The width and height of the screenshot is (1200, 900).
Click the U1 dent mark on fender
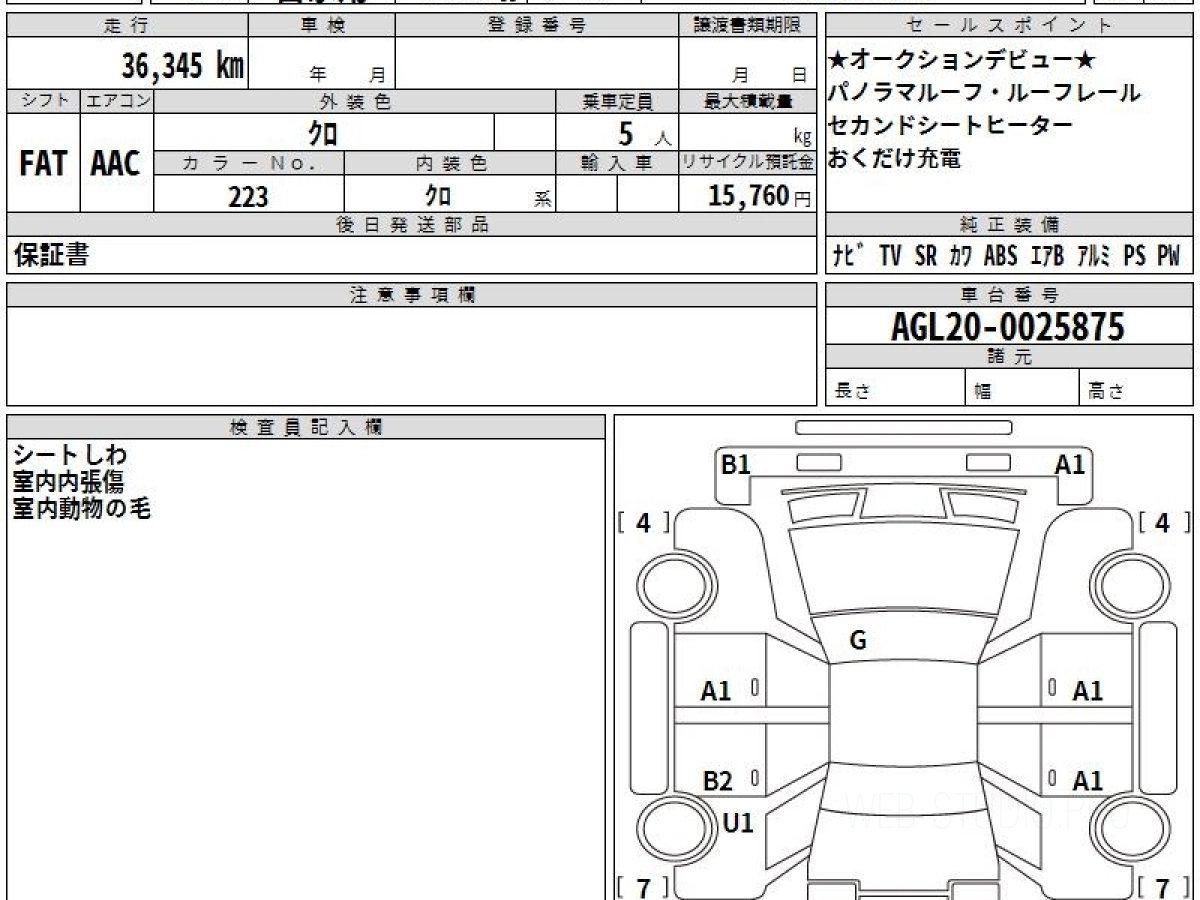coord(738,823)
